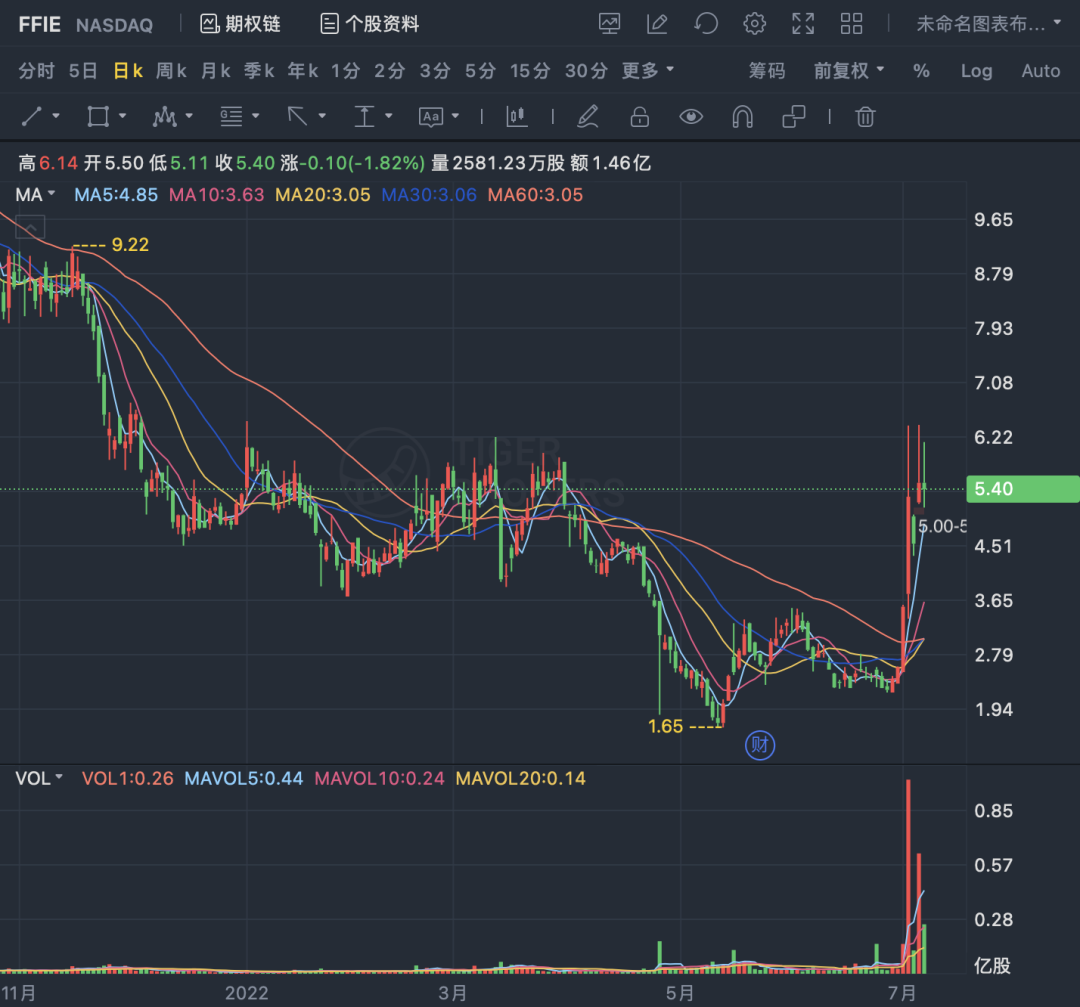Enter fullscreen chart mode
This screenshot has height=1007, width=1080.
803,24
